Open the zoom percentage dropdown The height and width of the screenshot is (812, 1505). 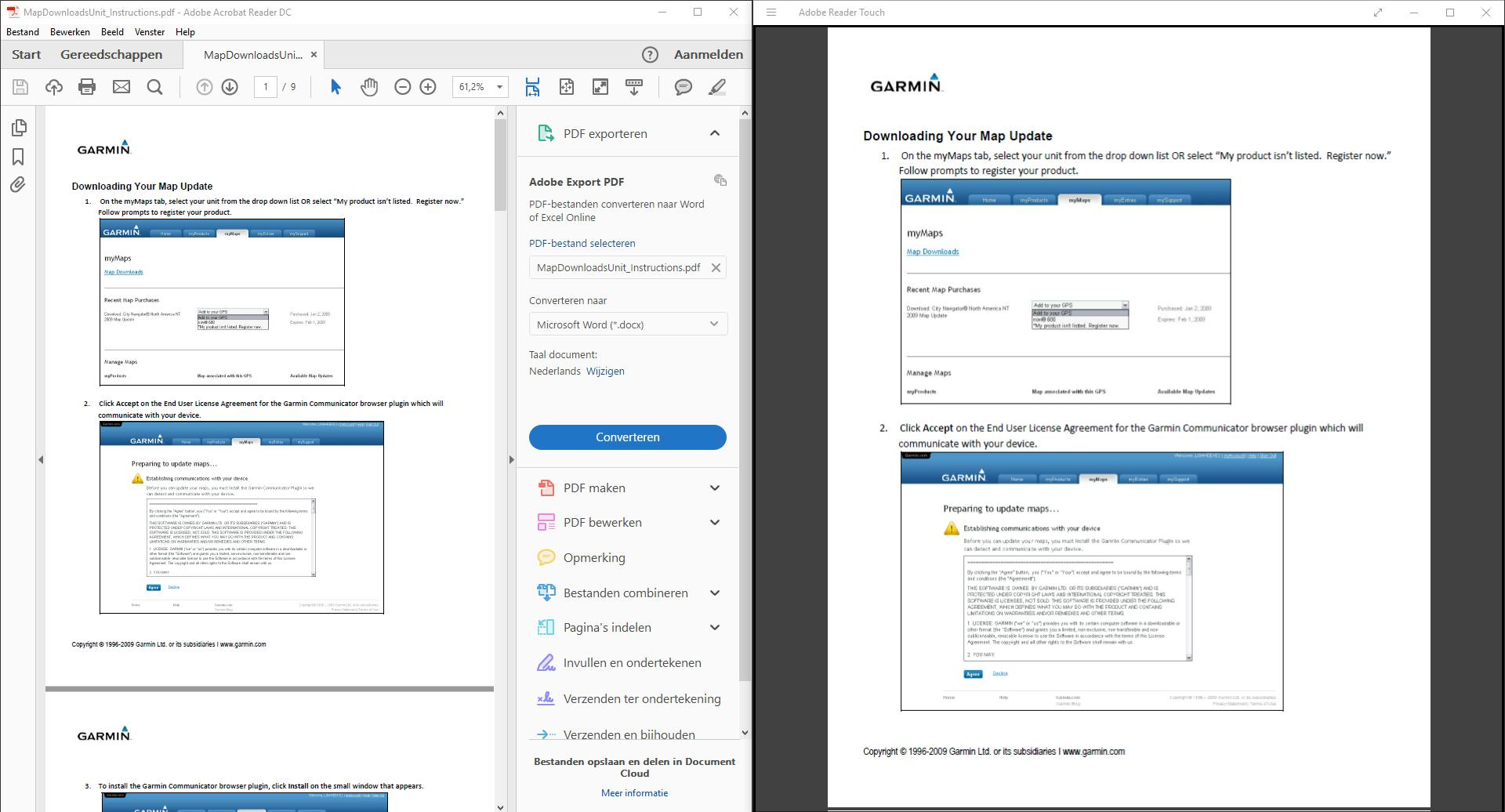tap(500, 87)
